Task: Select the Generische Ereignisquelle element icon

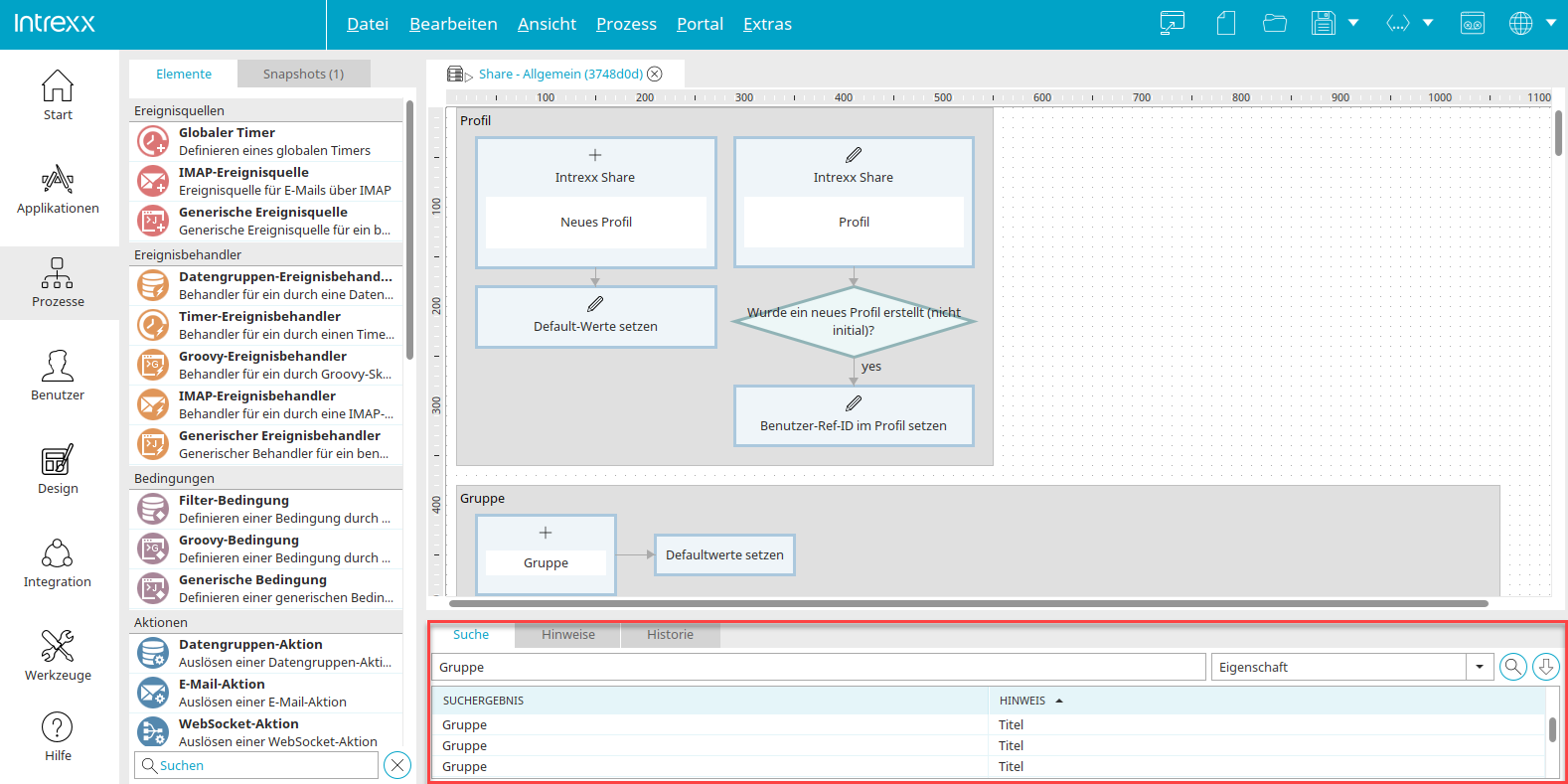Action: [153, 221]
